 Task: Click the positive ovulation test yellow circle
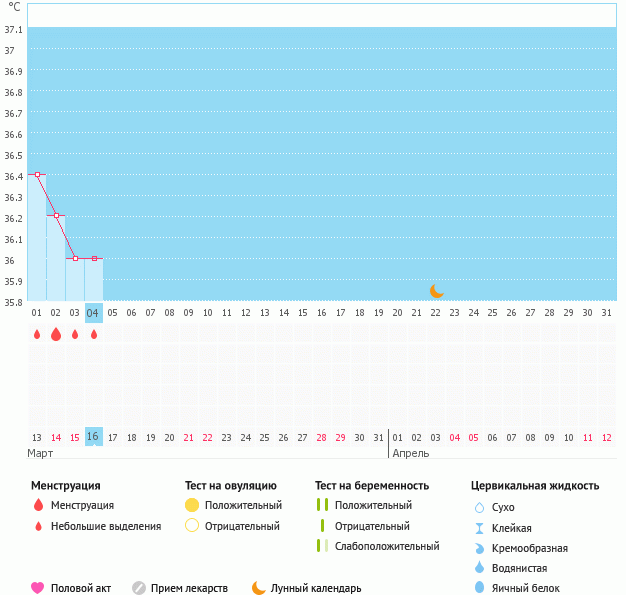(x=192, y=505)
